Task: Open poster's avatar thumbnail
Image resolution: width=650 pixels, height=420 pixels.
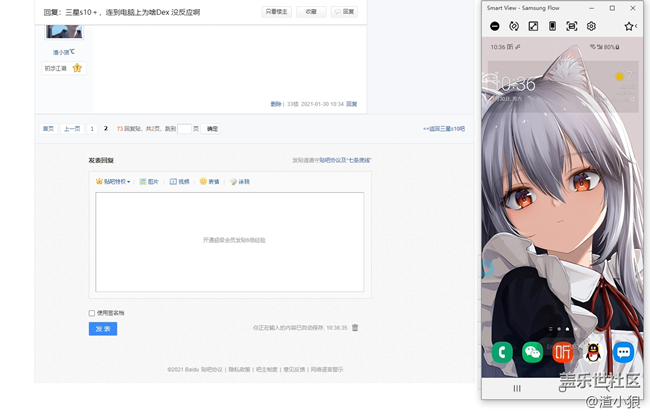Action: pos(64,31)
